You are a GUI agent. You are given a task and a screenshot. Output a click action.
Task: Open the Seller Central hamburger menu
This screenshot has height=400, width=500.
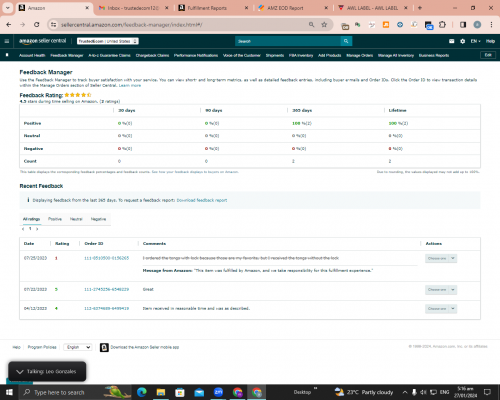7,41
